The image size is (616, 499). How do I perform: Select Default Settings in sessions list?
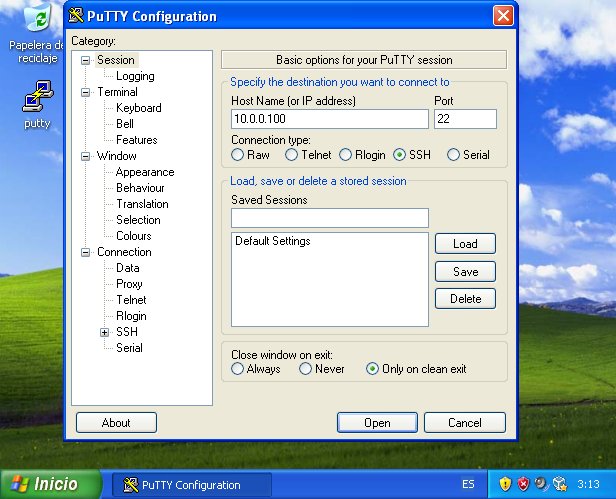tap(273, 241)
